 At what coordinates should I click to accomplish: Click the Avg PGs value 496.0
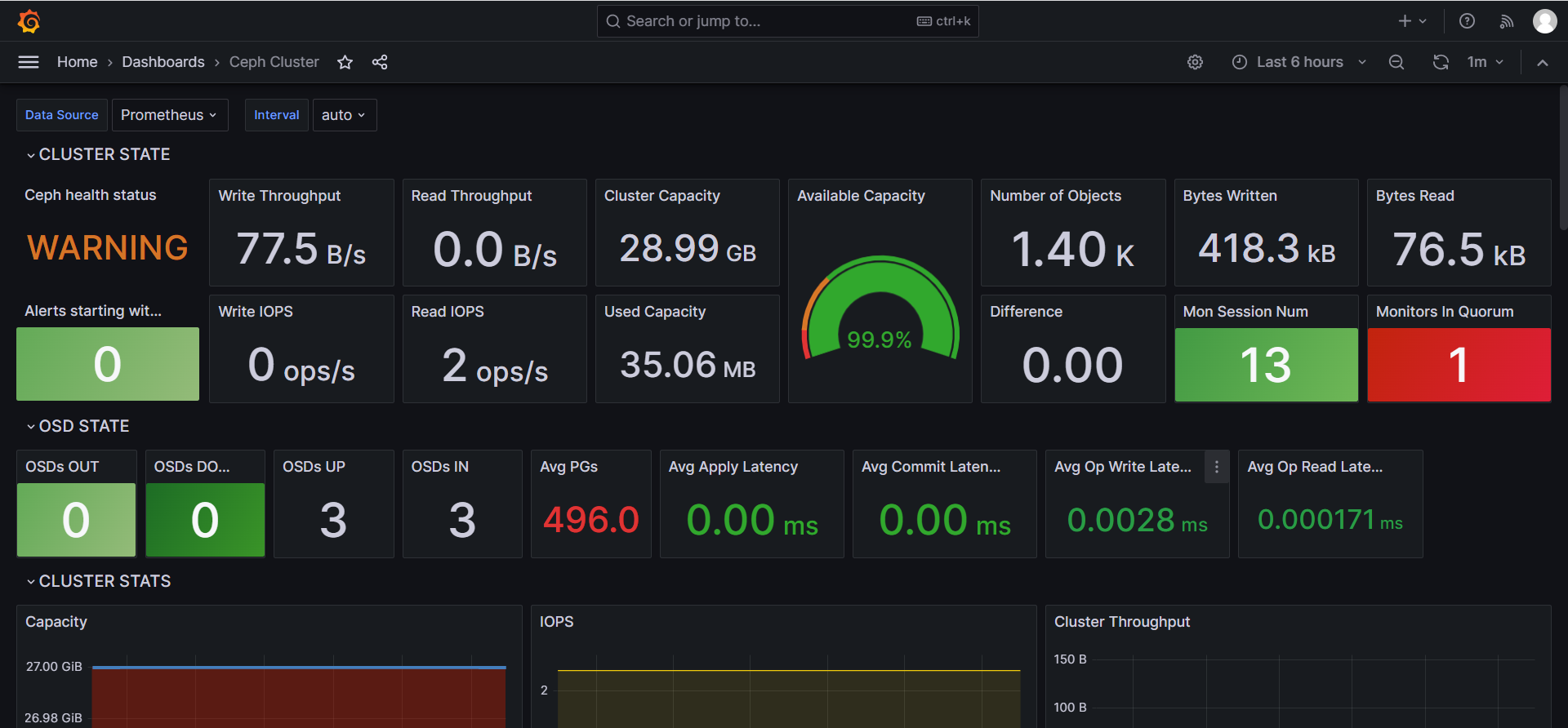[591, 520]
